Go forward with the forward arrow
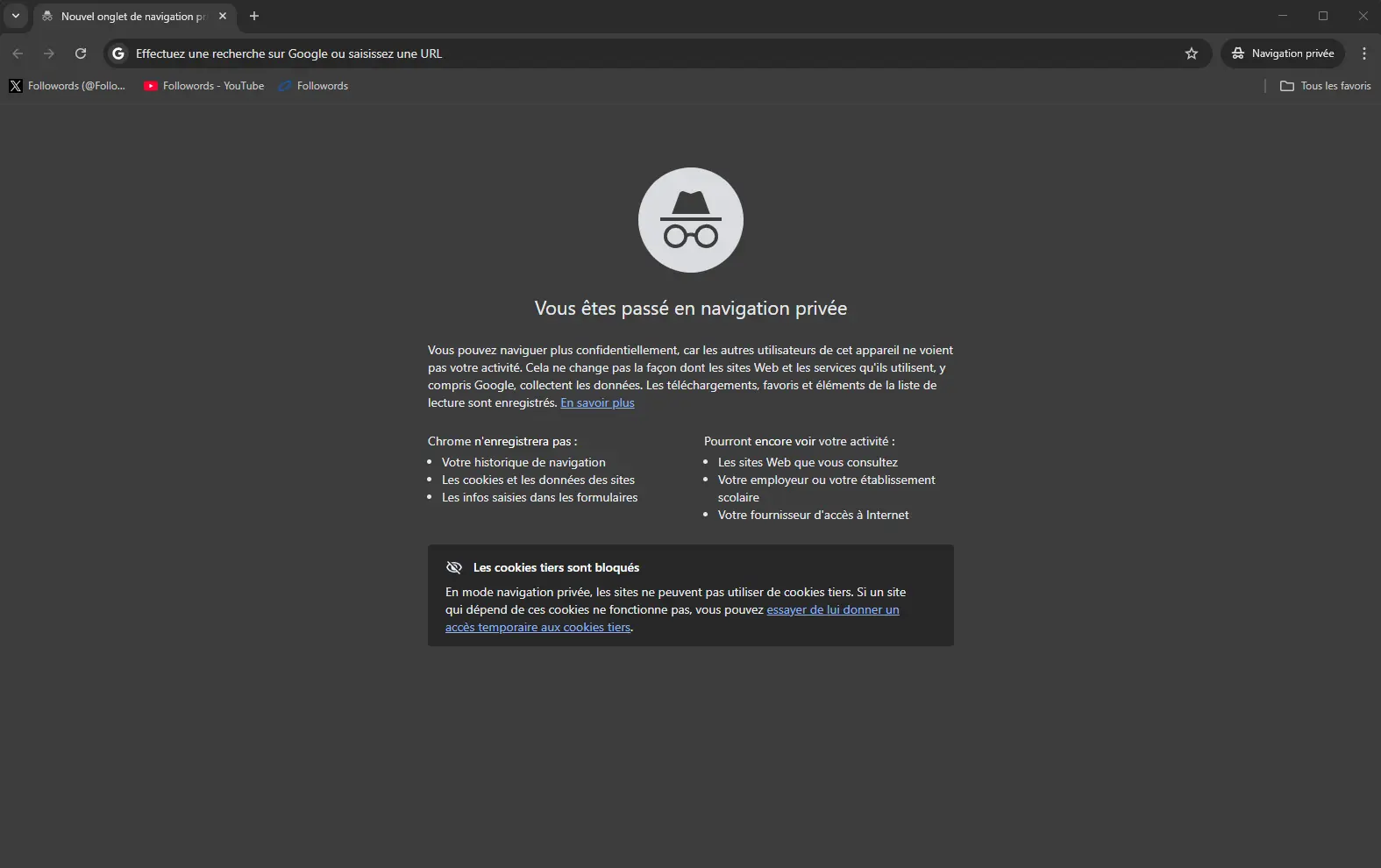This screenshot has width=1381, height=868. coord(49,53)
